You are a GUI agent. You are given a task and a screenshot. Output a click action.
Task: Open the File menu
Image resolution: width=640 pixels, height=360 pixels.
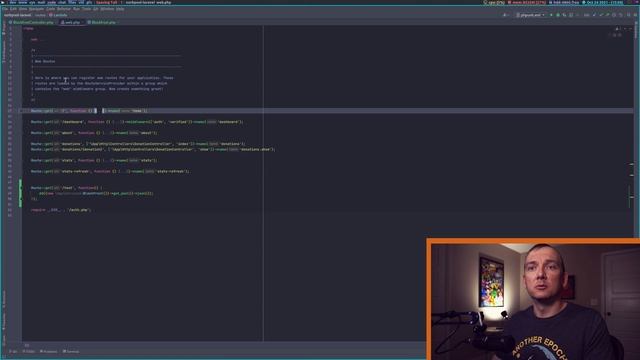5,9
